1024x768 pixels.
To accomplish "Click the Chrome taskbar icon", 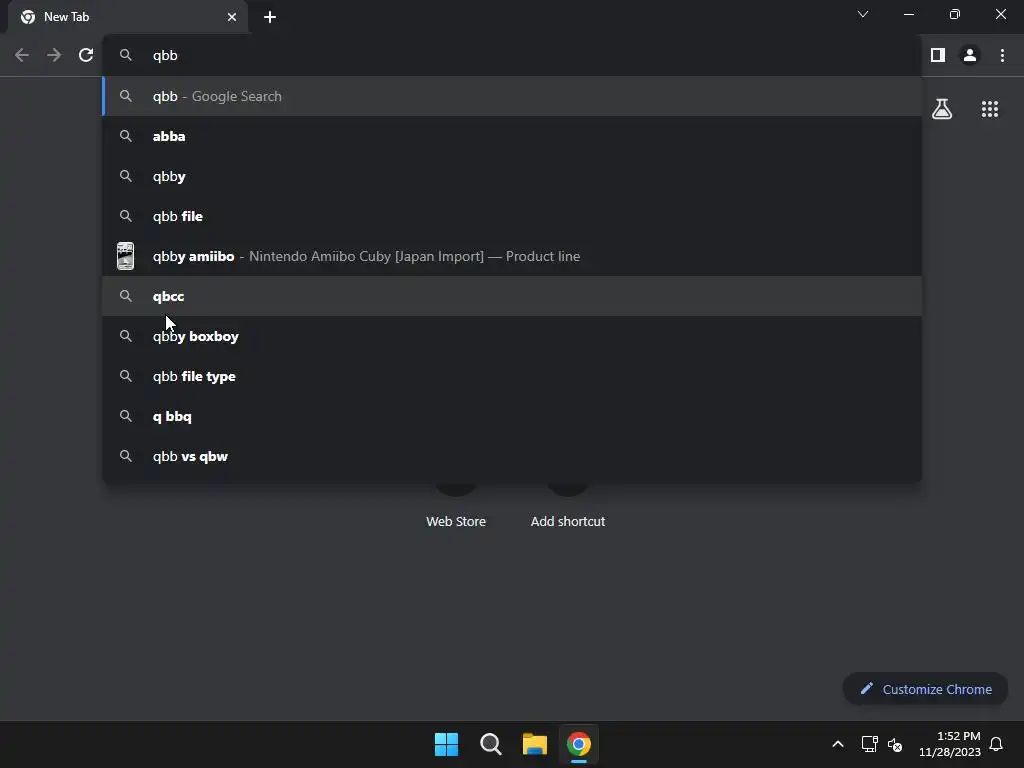I will click(x=579, y=744).
